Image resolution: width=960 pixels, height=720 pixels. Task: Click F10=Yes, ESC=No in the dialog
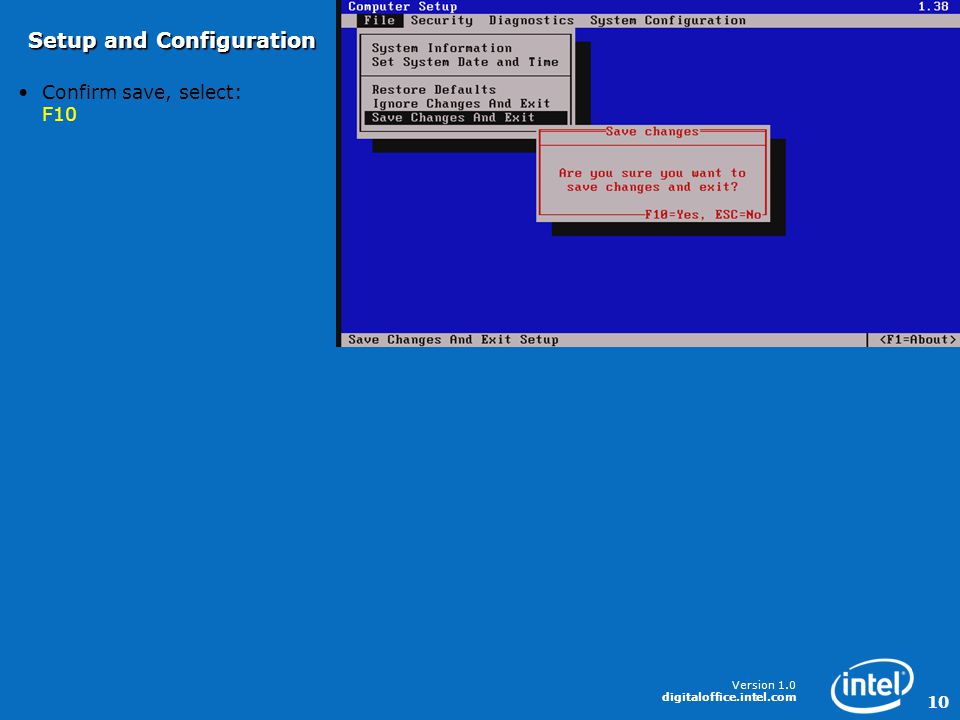pyautogui.click(x=703, y=214)
